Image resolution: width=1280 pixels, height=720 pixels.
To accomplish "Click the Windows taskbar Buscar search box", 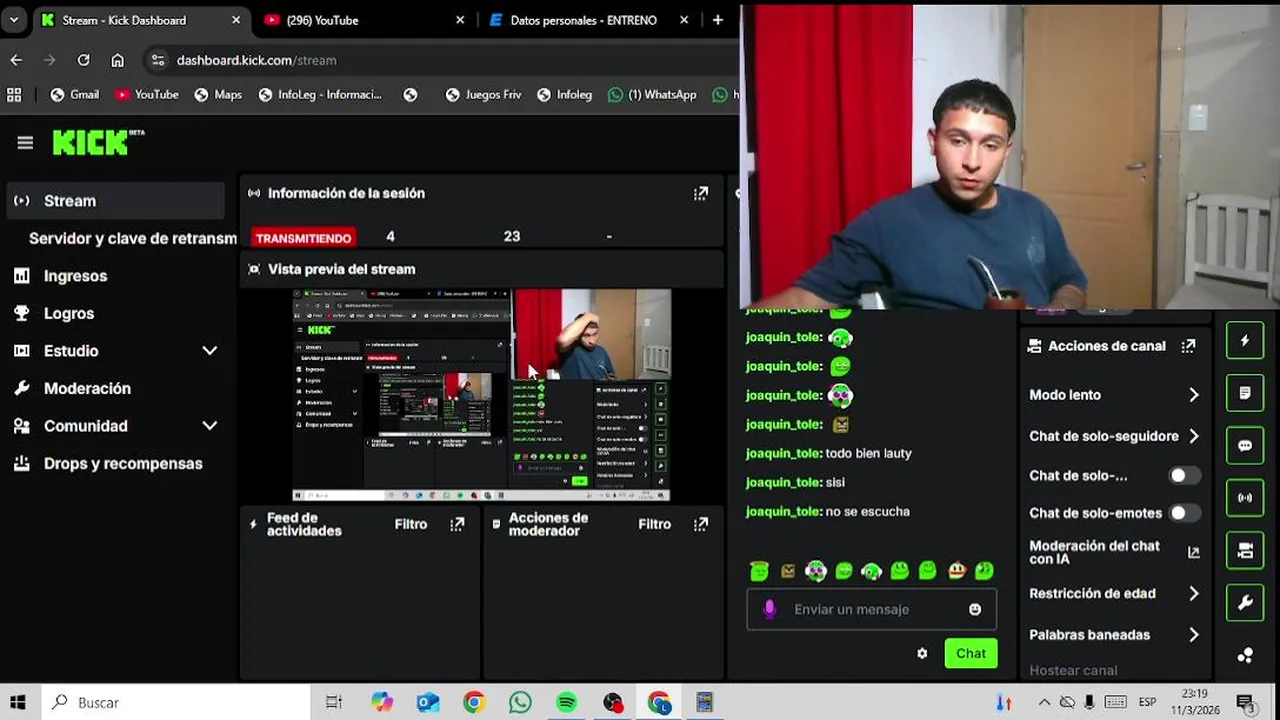I will tap(174, 702).
